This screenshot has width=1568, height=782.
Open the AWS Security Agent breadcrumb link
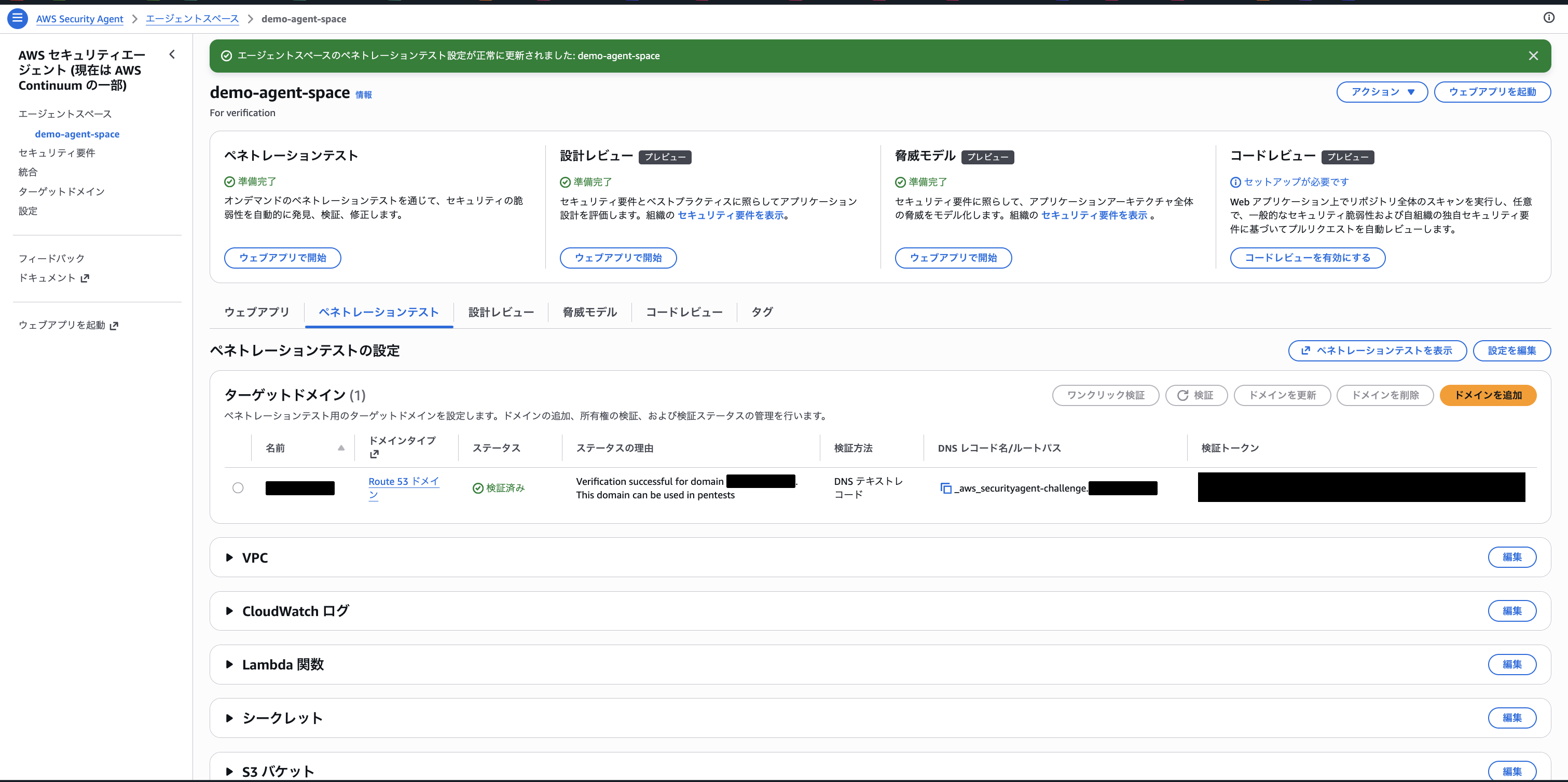79,19
